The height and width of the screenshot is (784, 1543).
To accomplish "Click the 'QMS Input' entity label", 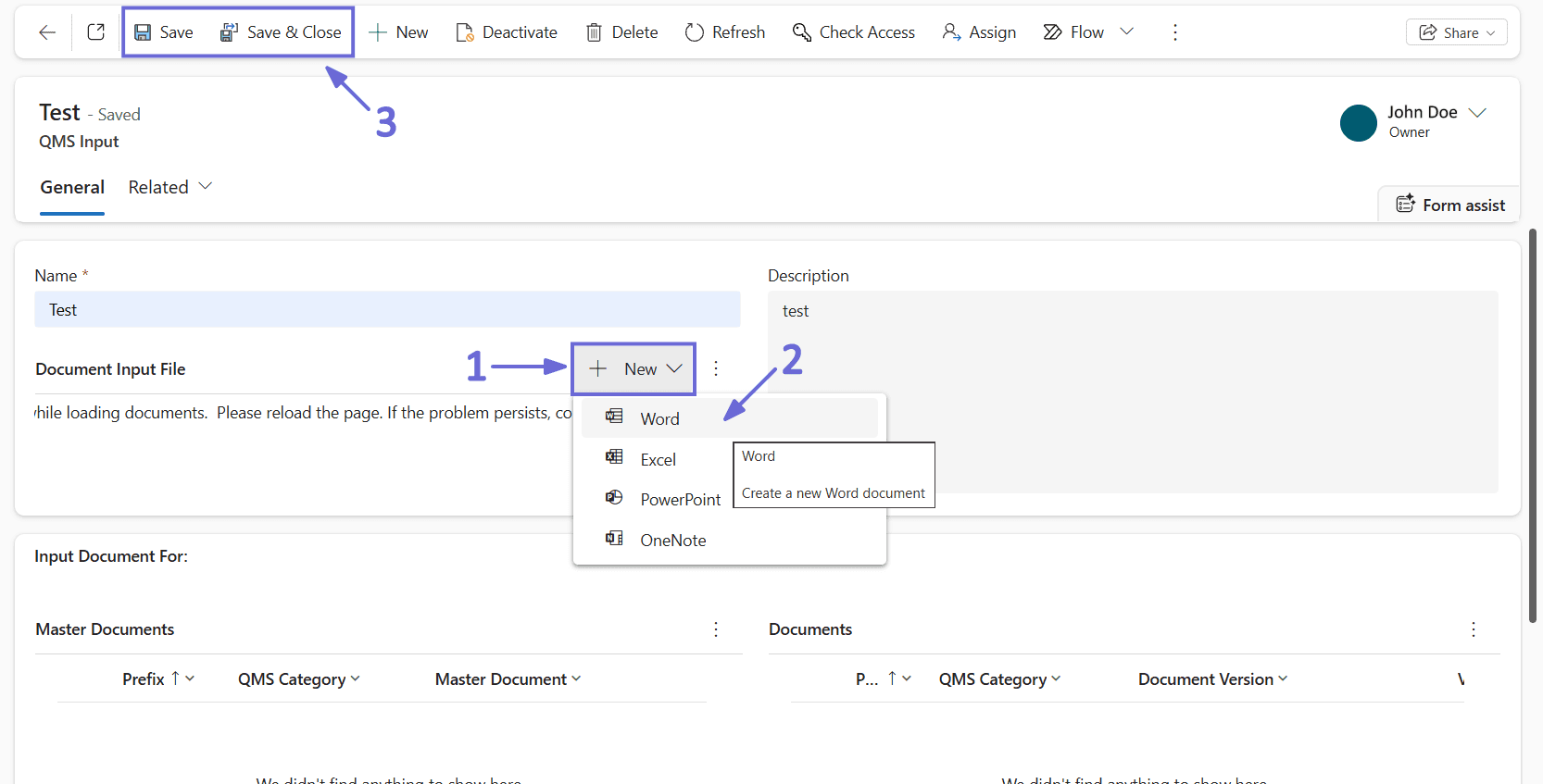I will [x=79, y=142].
